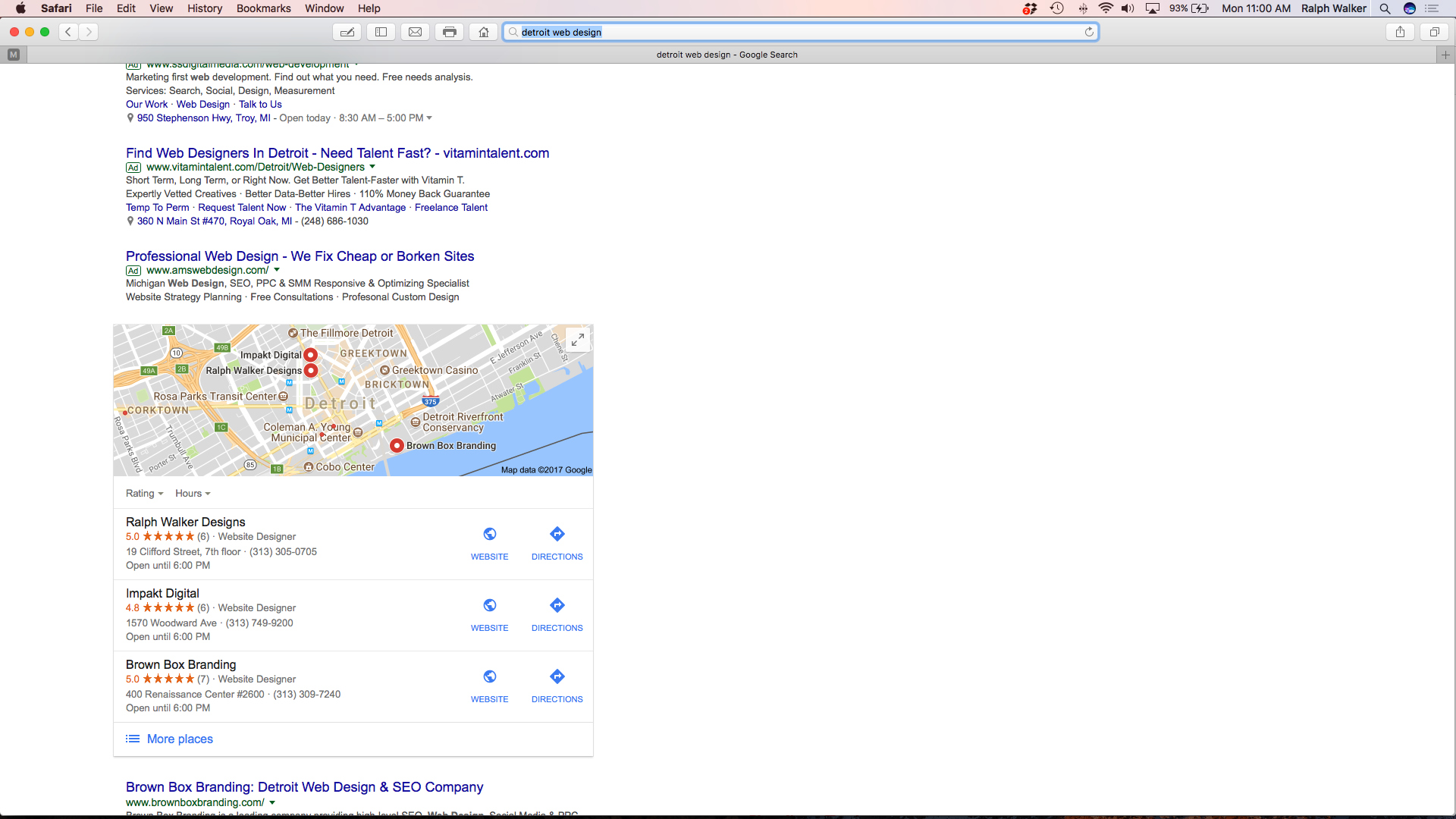Open the File menu
The height and width of the screenshot is (819, 1456).
click(94, 8)
